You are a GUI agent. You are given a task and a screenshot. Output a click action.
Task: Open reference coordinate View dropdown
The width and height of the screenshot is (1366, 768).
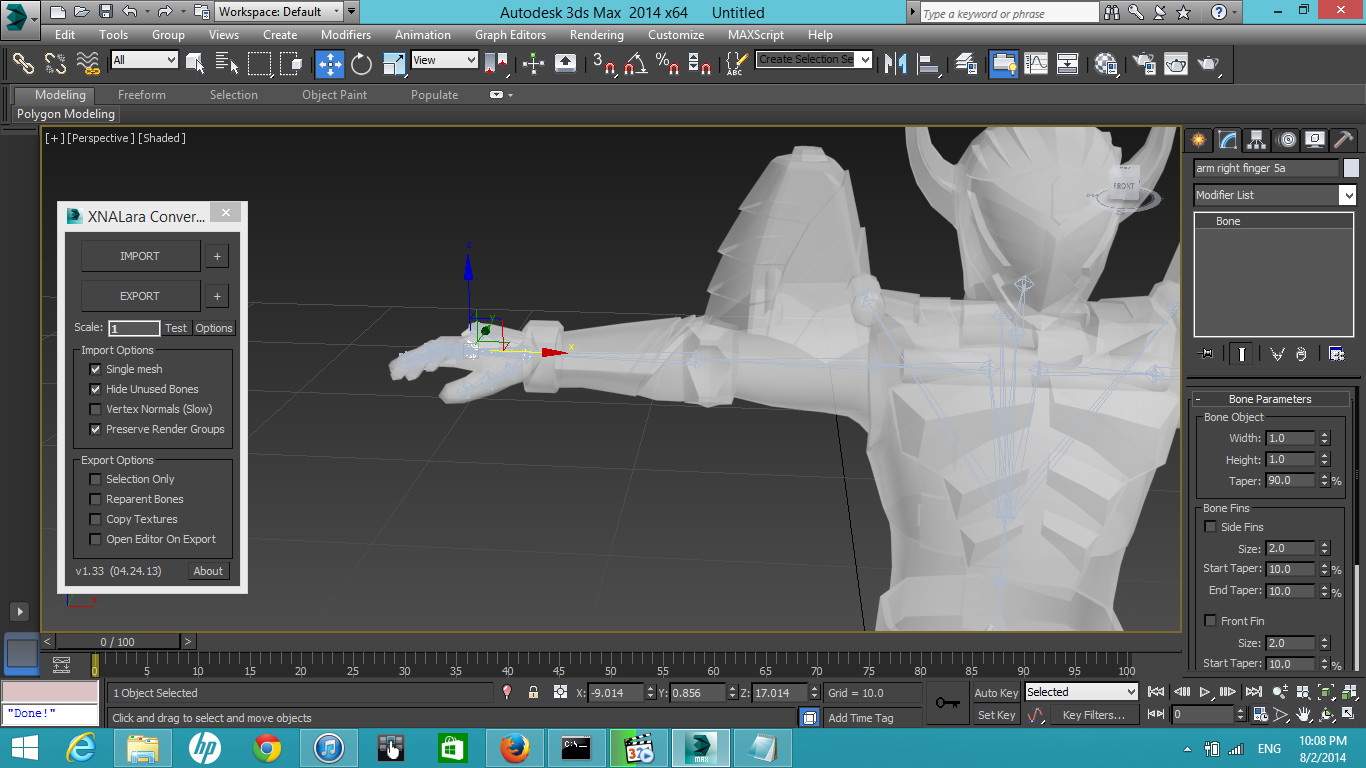click(445, 60)
